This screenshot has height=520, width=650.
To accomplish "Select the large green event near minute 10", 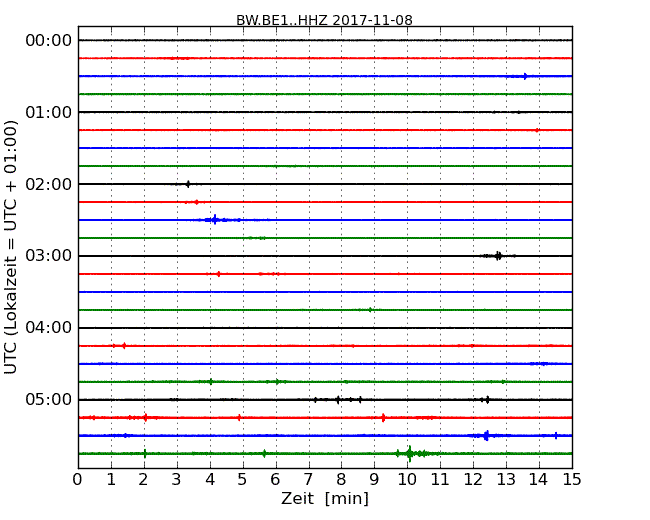I will pyautogui.click(x=410, y=454).
